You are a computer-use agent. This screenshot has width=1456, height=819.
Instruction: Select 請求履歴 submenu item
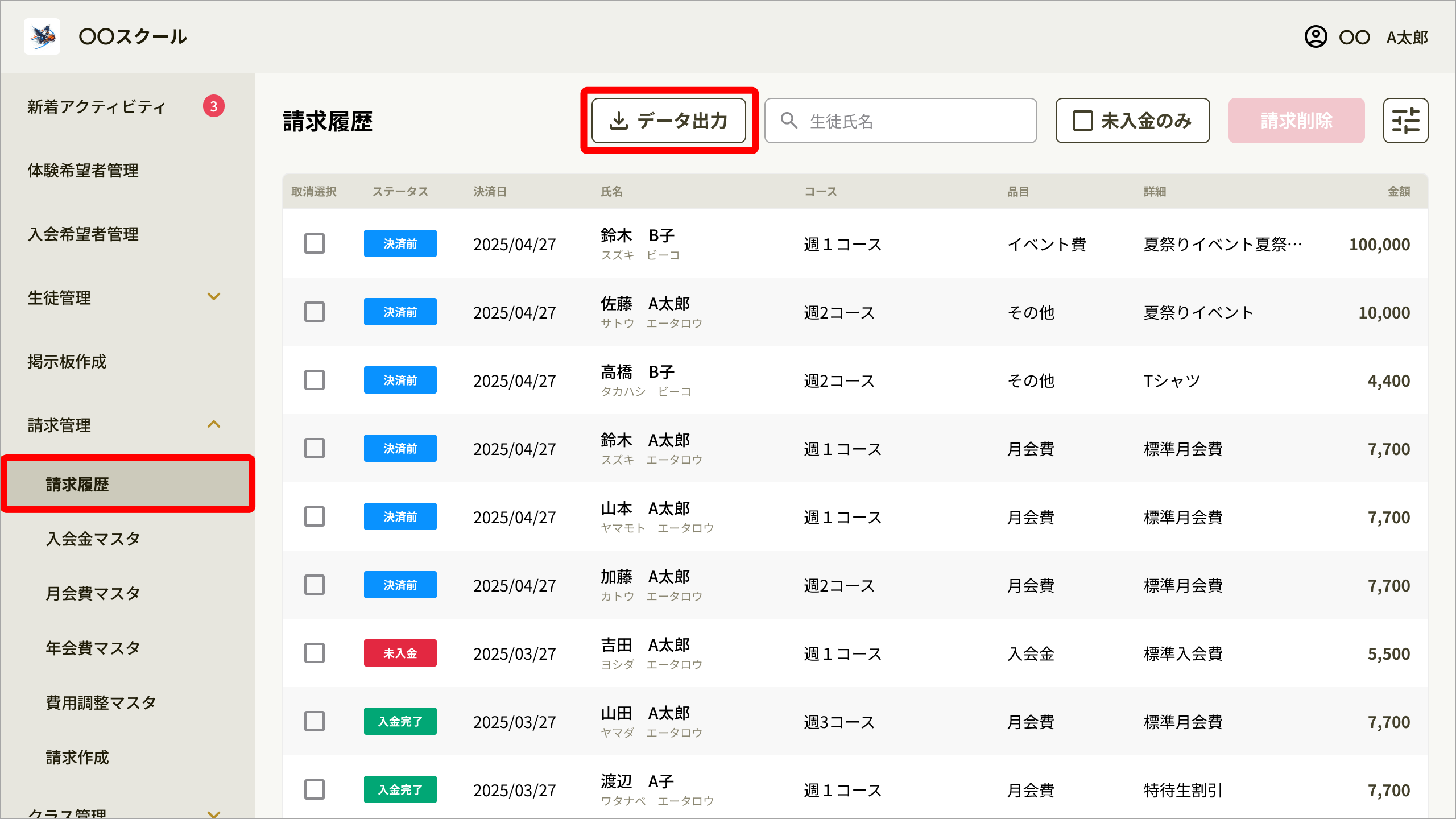[x=127, y=484]
